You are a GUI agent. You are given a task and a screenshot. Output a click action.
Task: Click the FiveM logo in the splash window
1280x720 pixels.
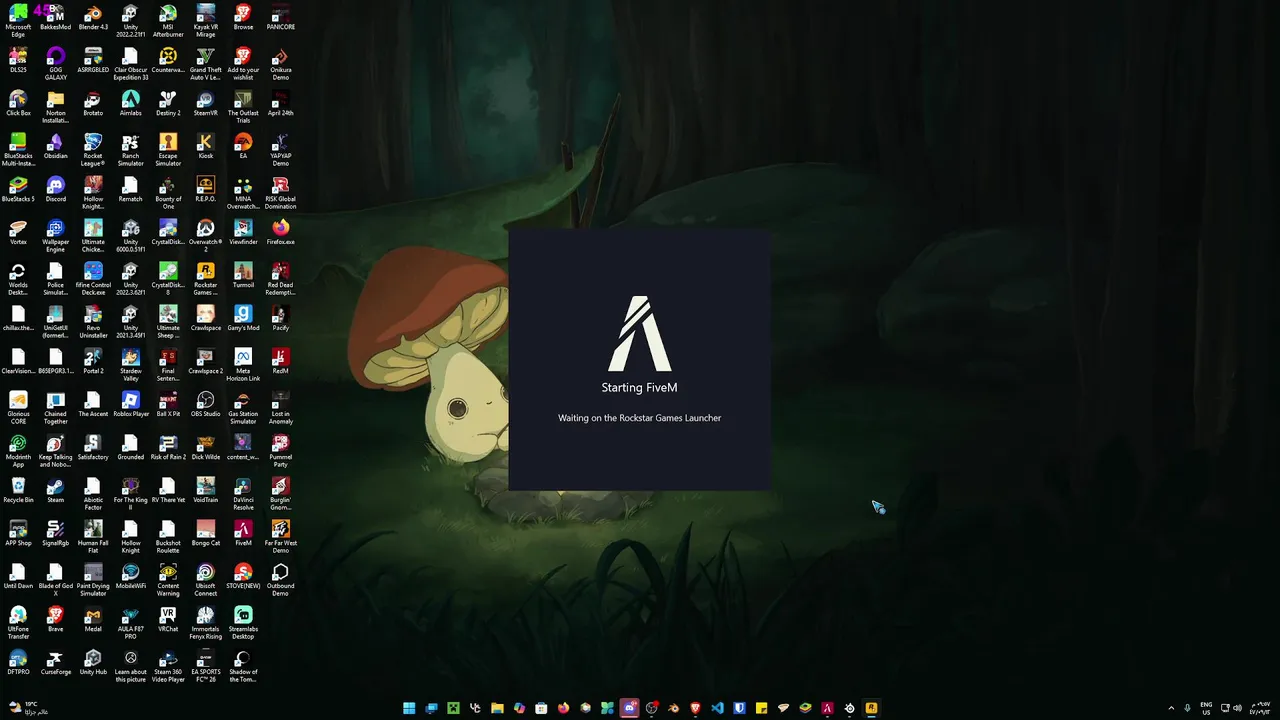[640, 333]
